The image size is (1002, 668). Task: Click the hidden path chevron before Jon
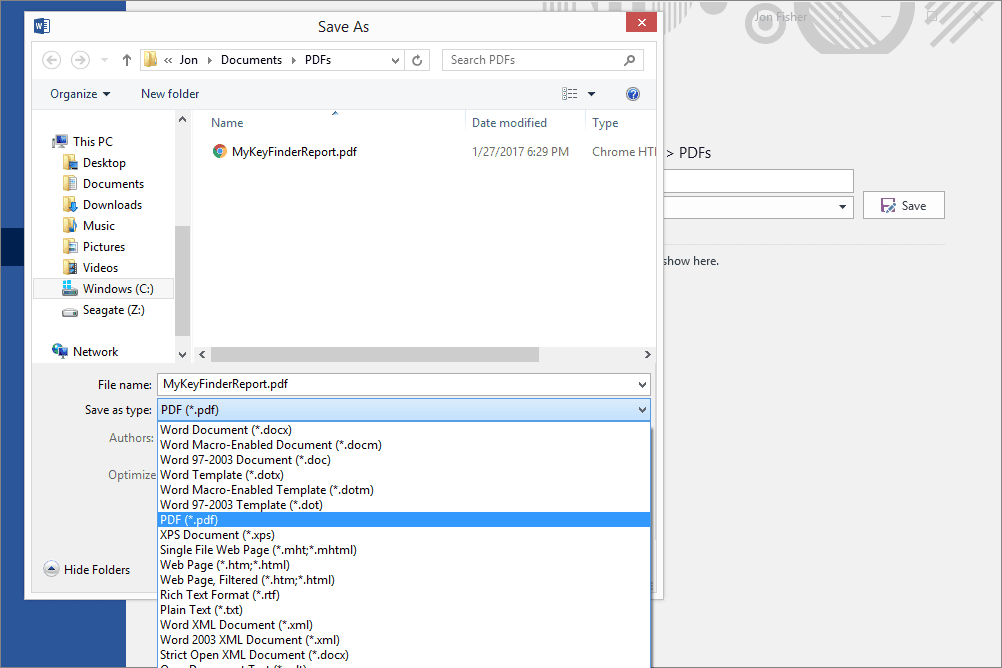[168, 60]
